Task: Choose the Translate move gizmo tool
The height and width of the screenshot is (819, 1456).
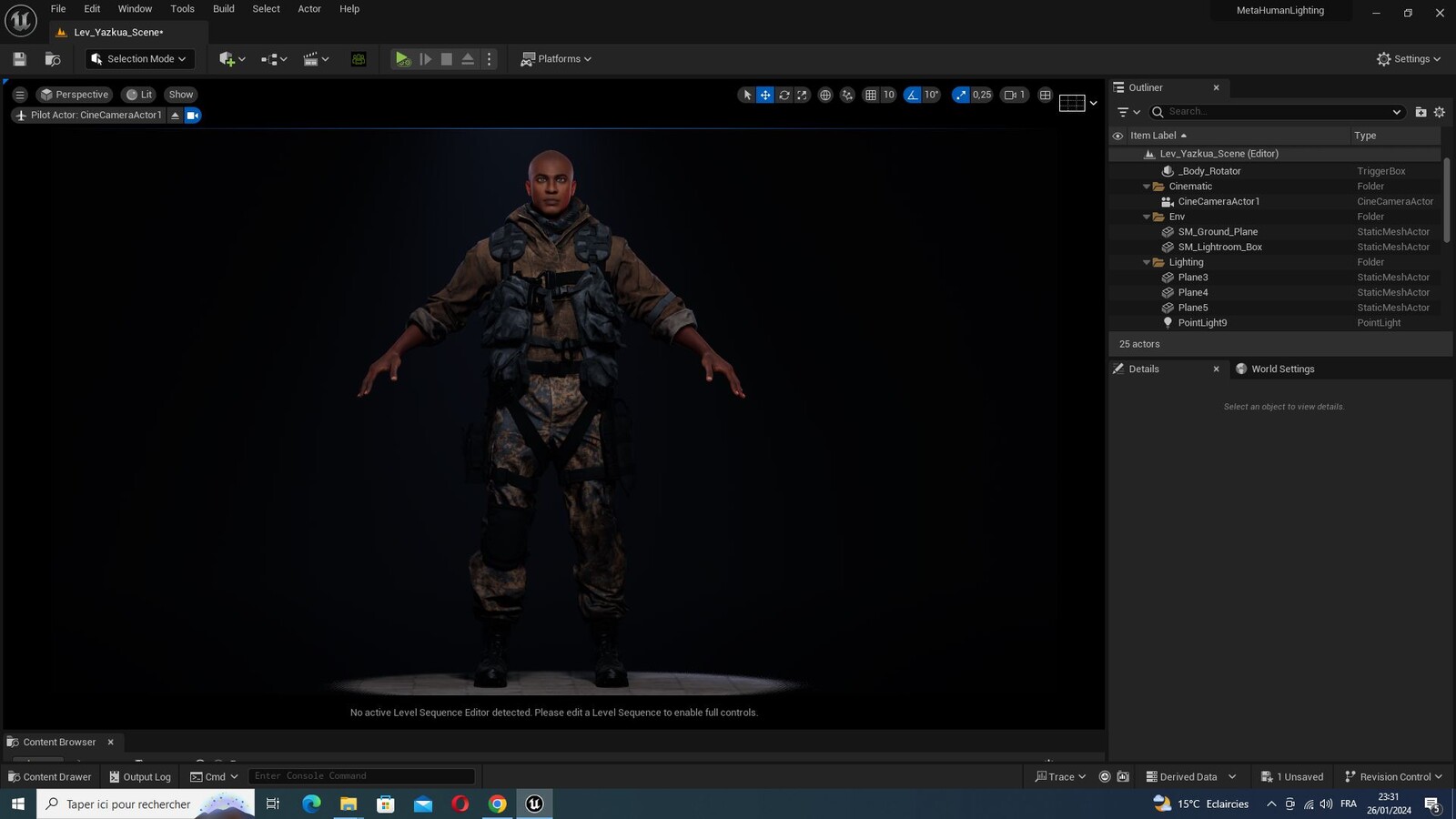Action: click(765, 95)
